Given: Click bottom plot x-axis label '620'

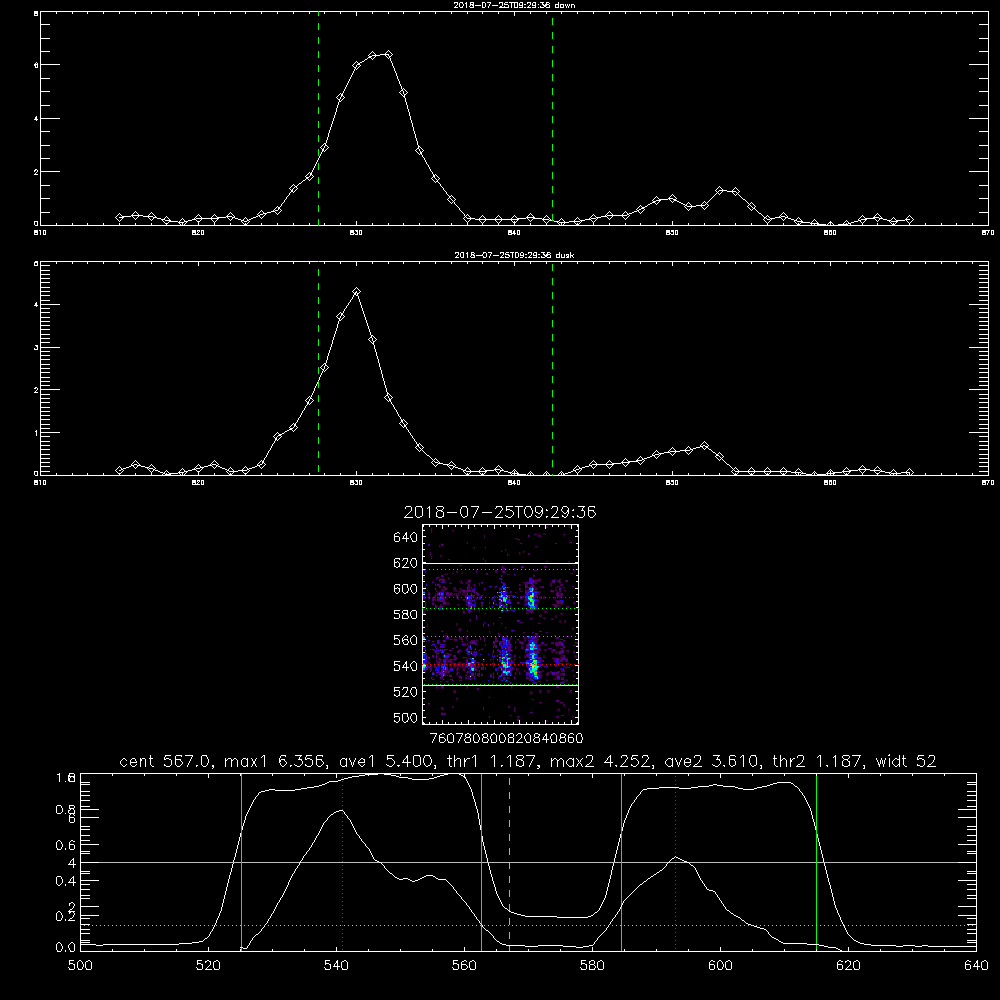Looking at the screenshot, I should [848, 966].
